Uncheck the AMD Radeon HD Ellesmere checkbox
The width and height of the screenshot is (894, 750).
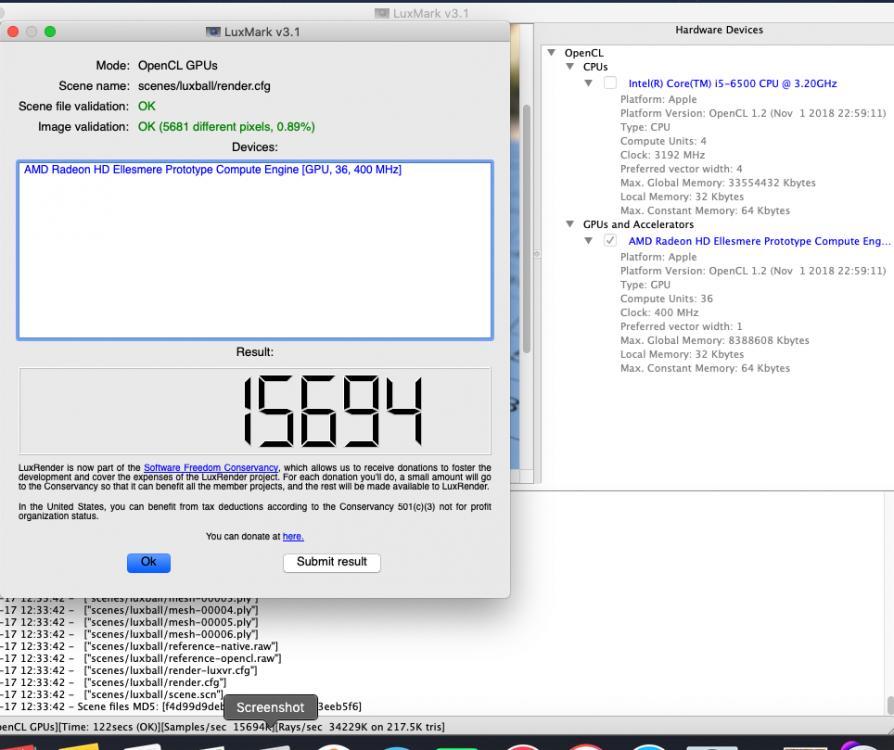610,240
